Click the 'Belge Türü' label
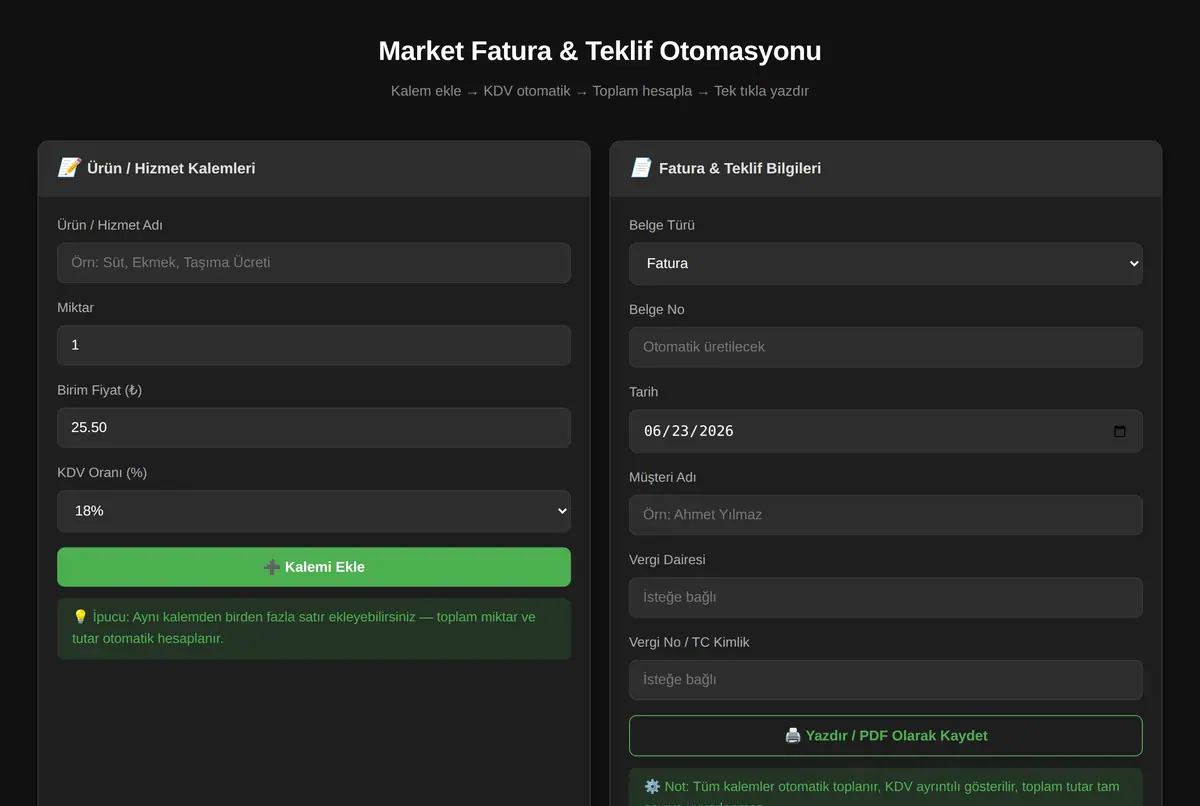 [x=662, y=225]
